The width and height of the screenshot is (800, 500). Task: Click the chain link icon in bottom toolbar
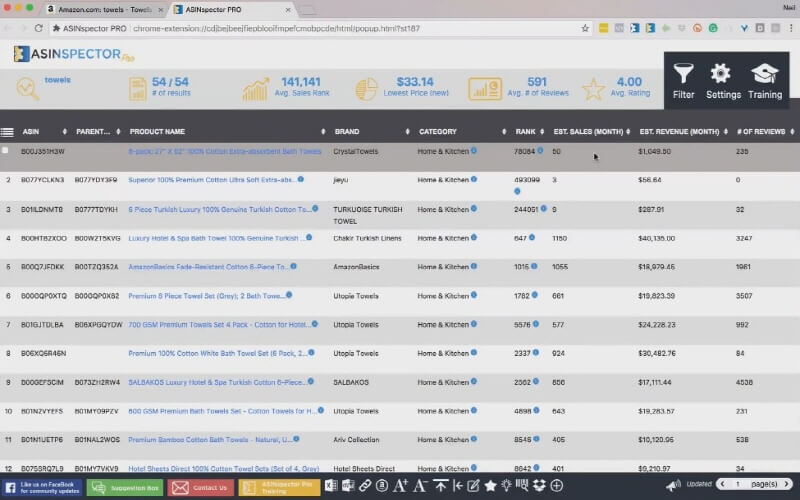(365, 485)
